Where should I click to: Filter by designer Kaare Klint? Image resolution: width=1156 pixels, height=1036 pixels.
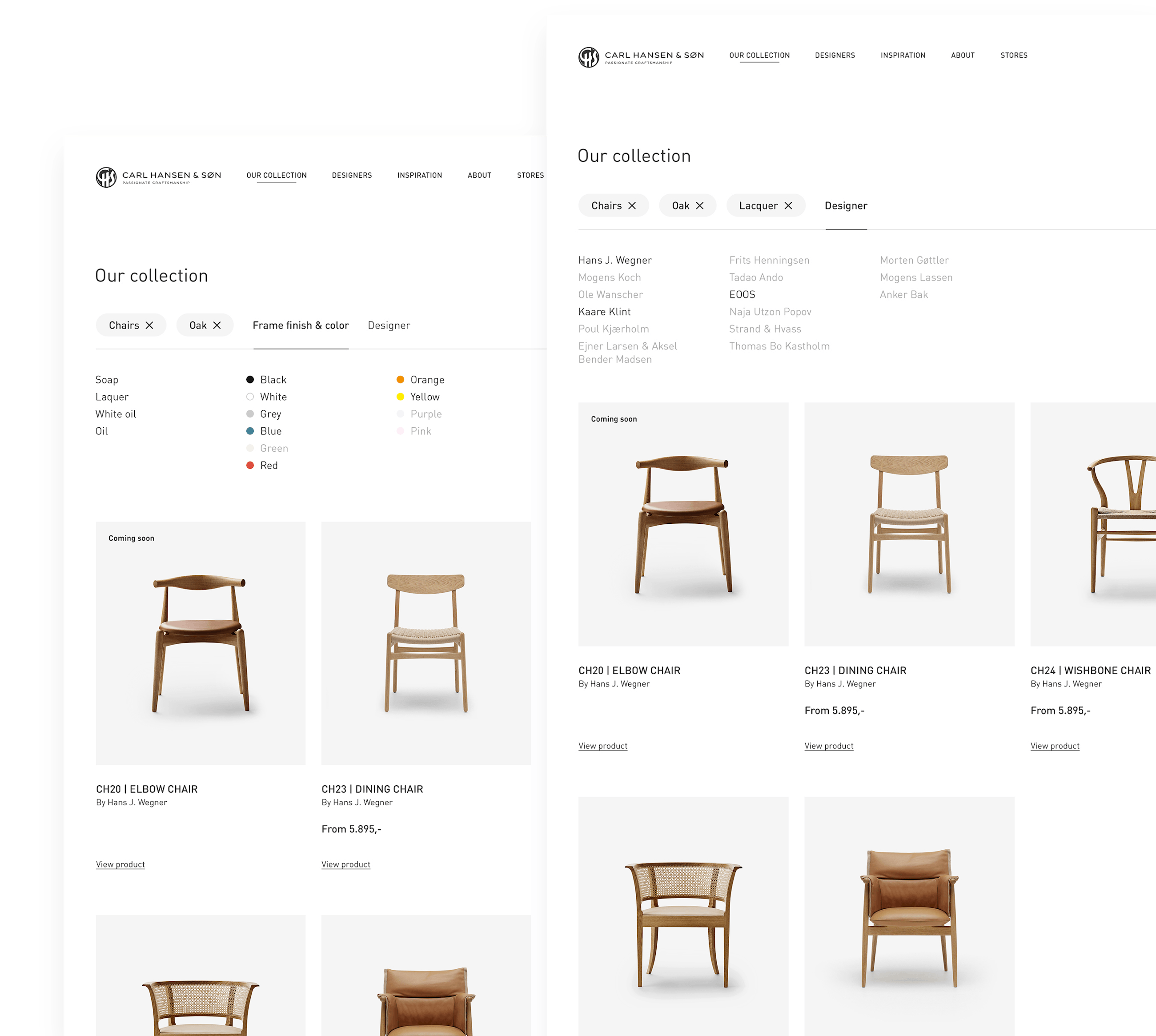click(605, 311)
